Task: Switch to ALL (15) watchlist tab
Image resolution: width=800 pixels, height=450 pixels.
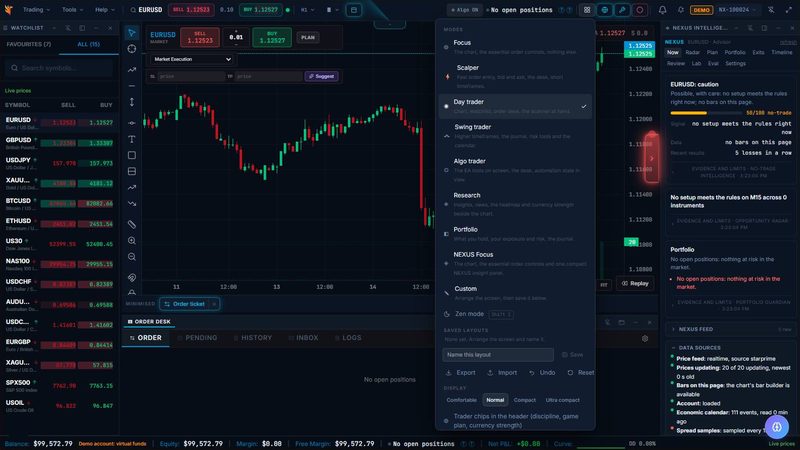Action: [x=89, y=44]
